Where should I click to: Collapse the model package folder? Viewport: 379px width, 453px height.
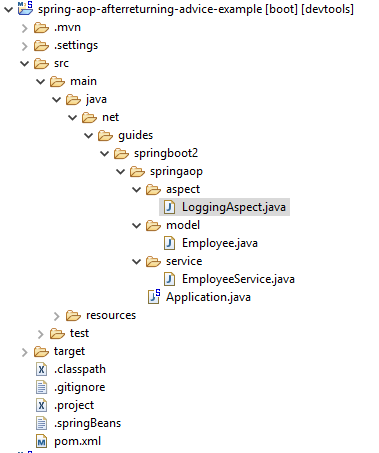[x=136, y=225]
